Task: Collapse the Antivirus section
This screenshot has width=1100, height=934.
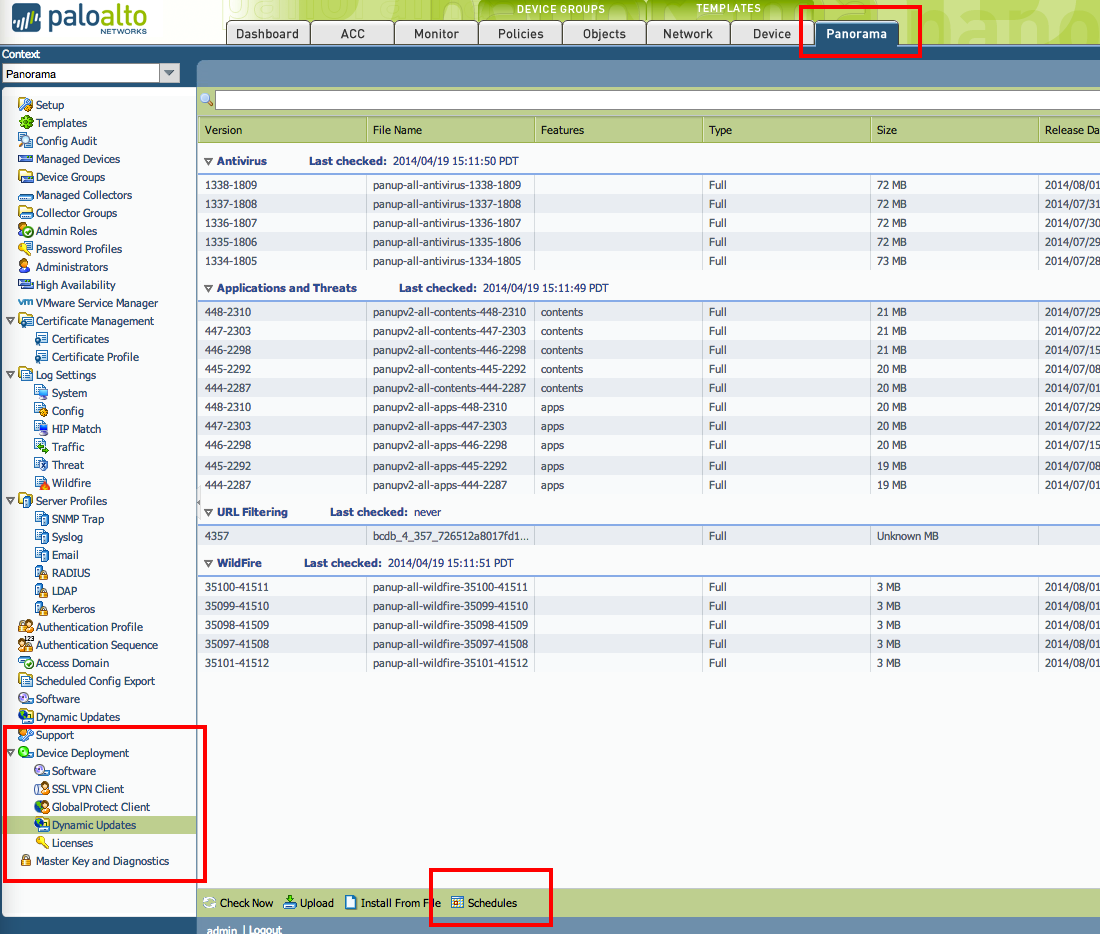Action: [x=208, y=161]
